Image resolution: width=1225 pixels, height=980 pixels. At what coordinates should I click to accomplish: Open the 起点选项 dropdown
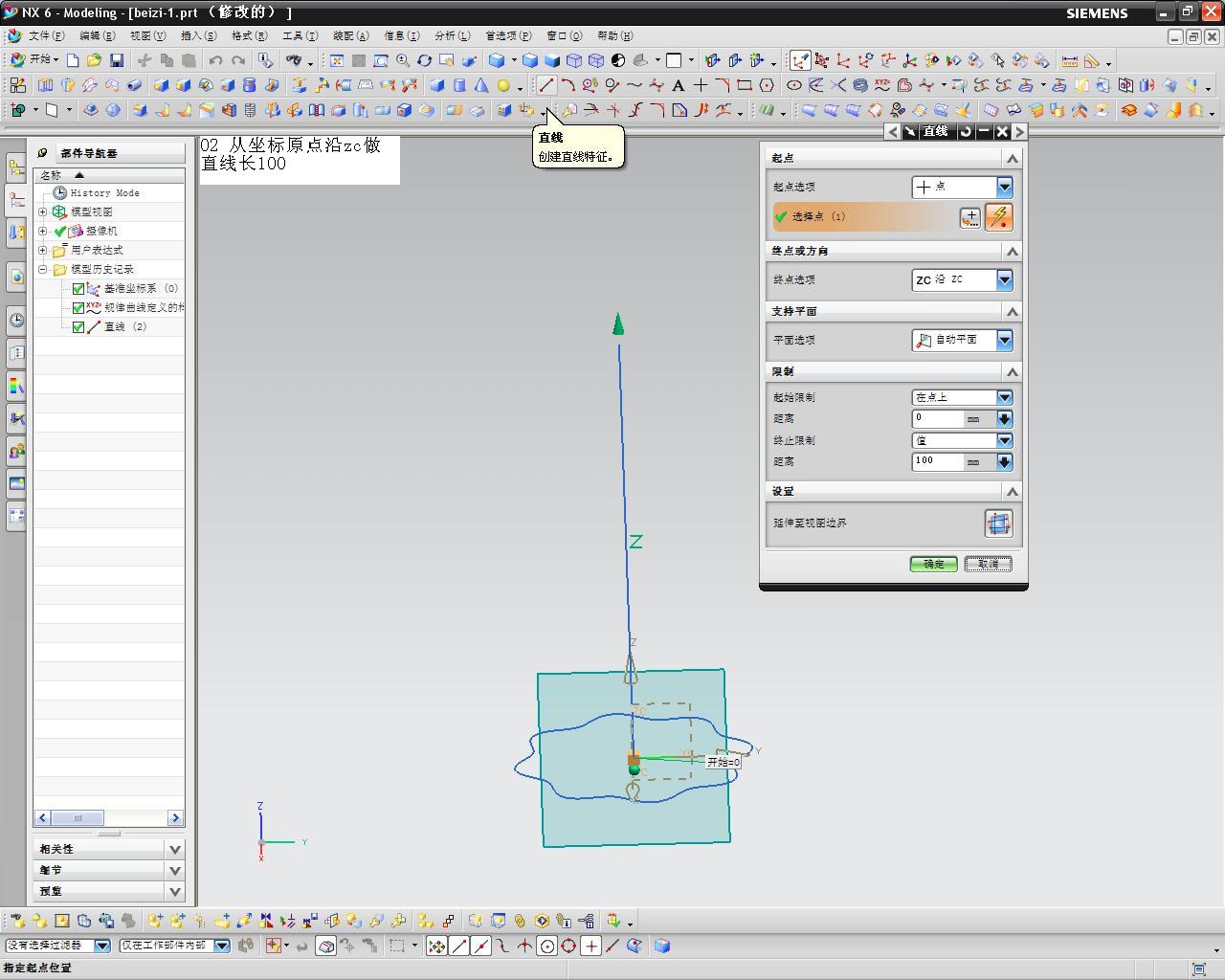click(1004, 188)
